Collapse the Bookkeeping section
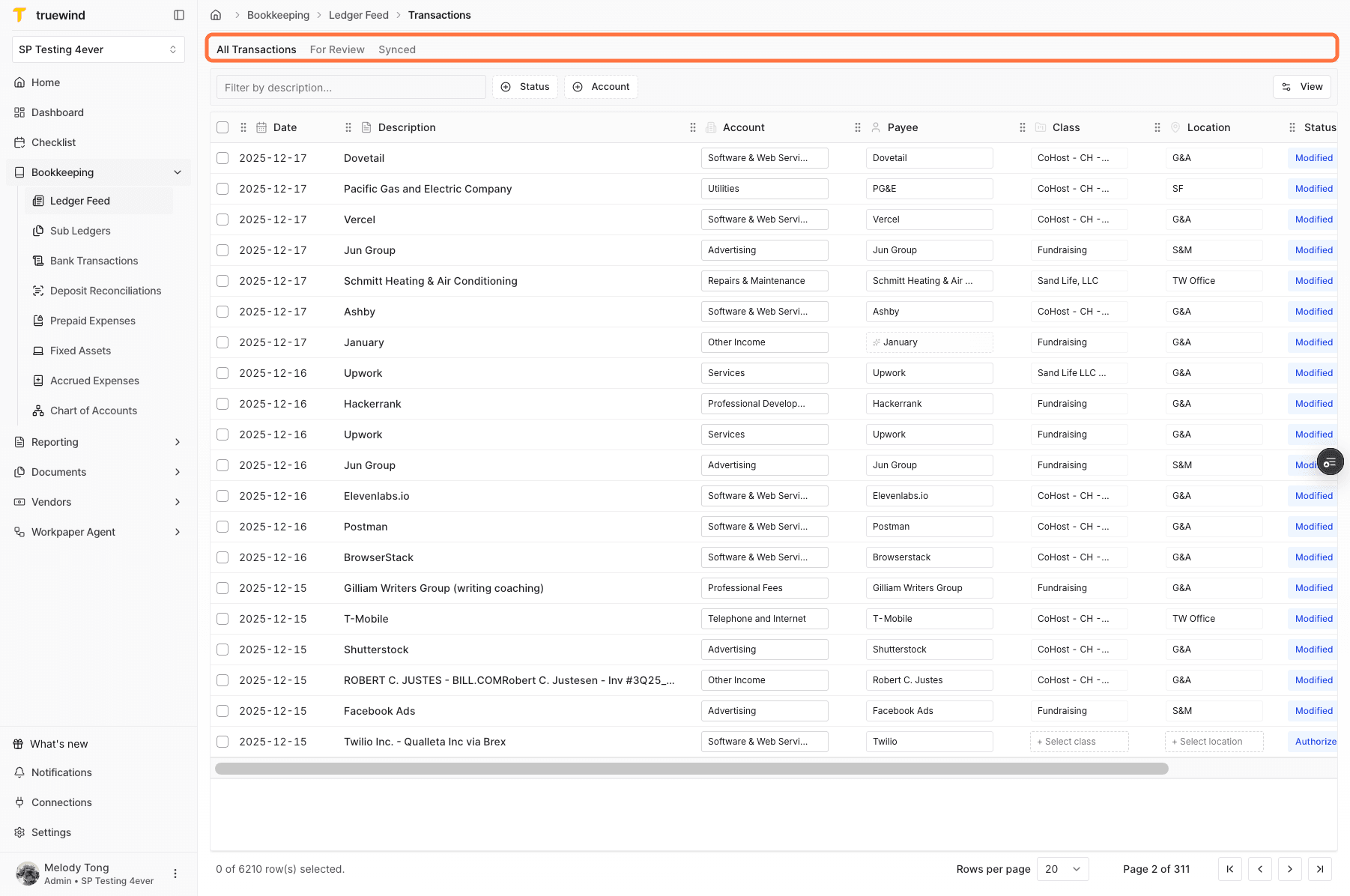The width and height of the screenshot is (1350, 896). pyautogui.click(x=178, y=172)
